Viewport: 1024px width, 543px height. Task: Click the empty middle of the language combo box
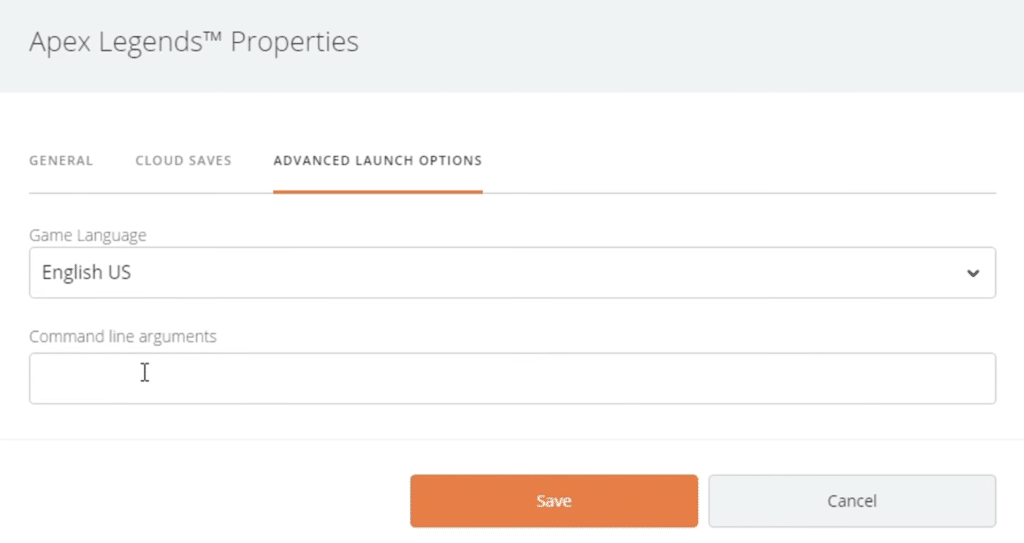tap(550, 273)
